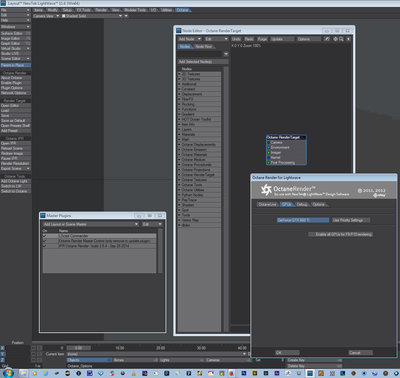Click the Layout application icon in title bar
The height and width of the screenshot is (378, 400).
3,3
